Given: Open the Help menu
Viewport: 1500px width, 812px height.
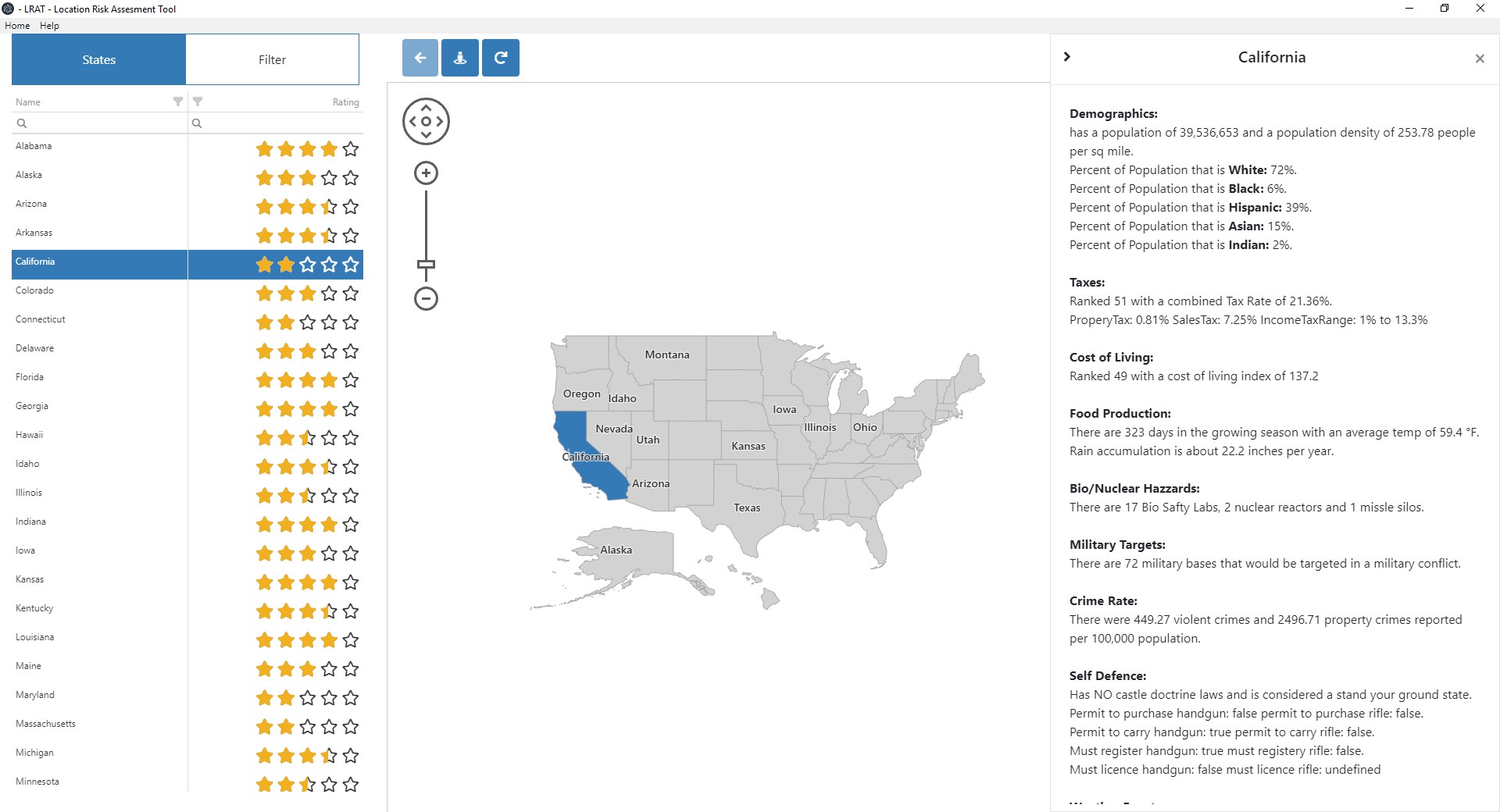Looking at the screenshot, I should pos(49,26).
